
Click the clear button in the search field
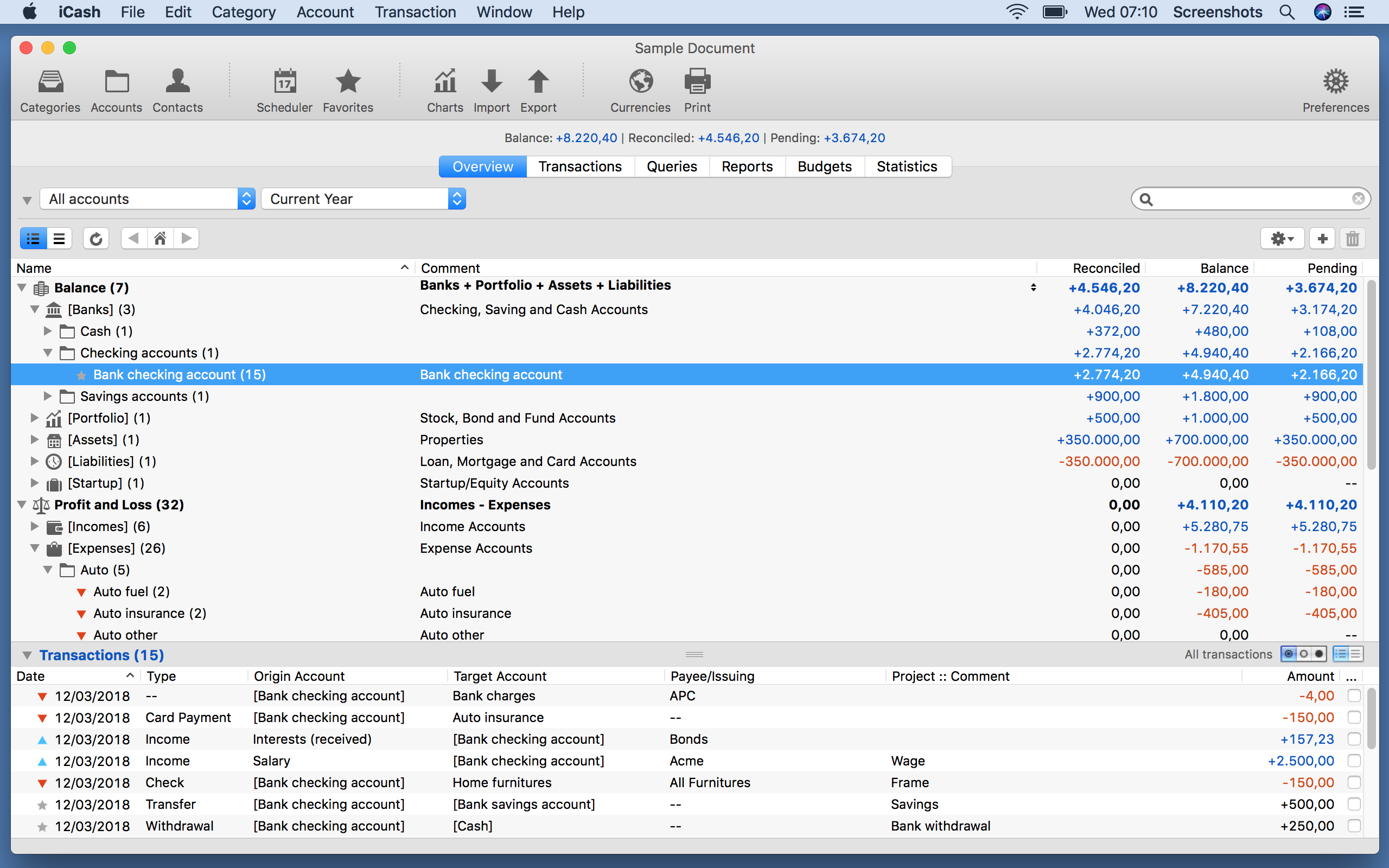[x=1358, y=199]
